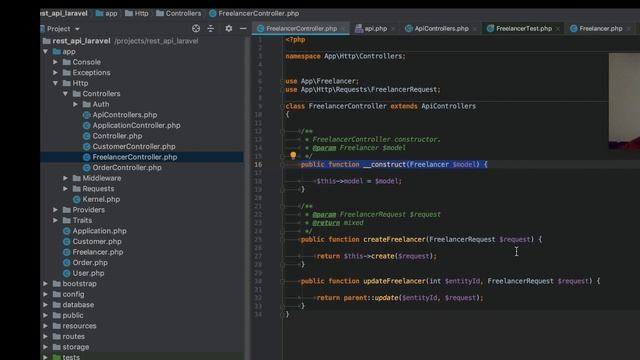Expand the Providers folder
The image size is (640, 360).
coord(56,210)
